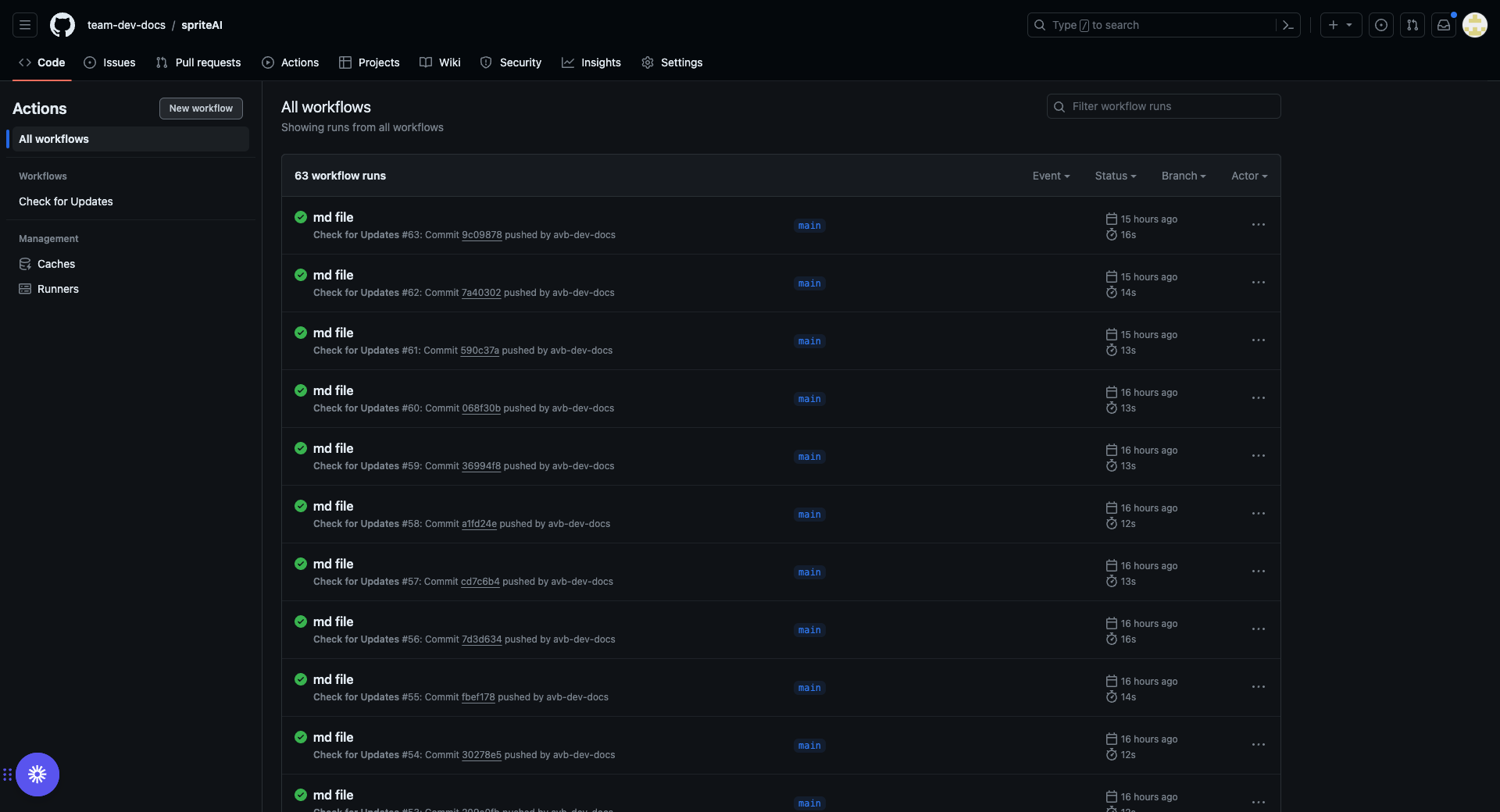1500x812 pixels.
Task: Open the command palette icon
Action: coord(1287,25)
